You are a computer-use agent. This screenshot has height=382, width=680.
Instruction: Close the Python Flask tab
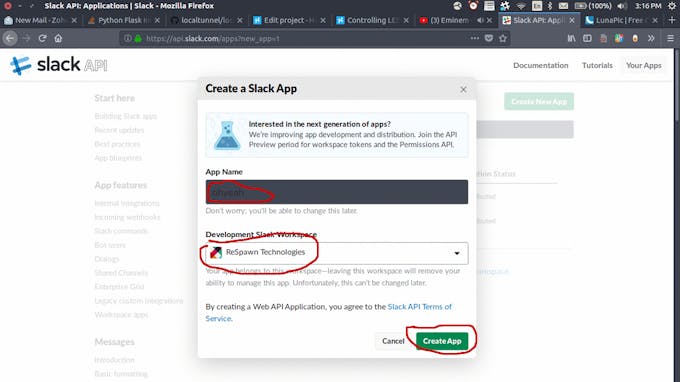coord(157,20)
